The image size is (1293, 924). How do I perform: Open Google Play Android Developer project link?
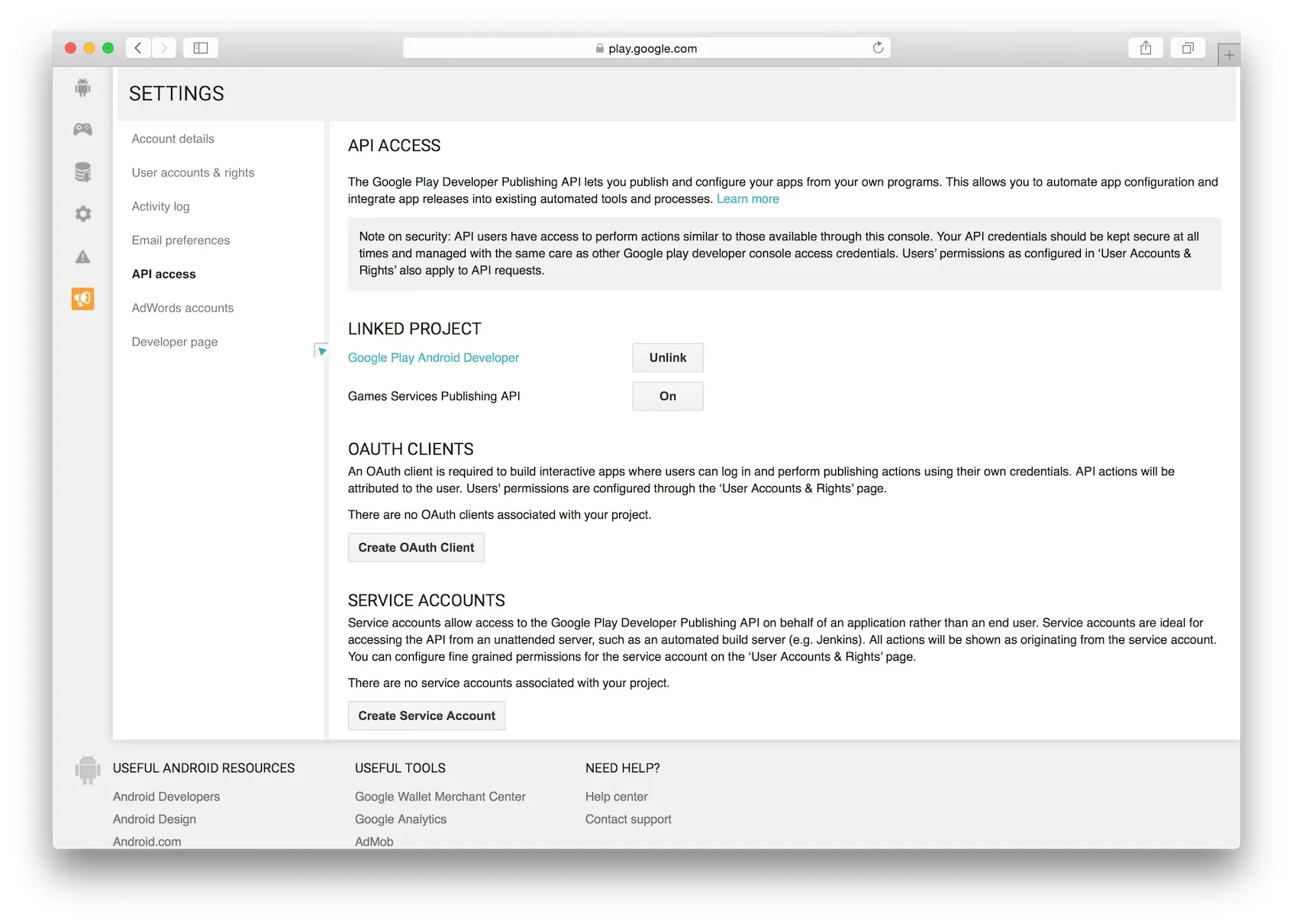(x=434, y=358)
